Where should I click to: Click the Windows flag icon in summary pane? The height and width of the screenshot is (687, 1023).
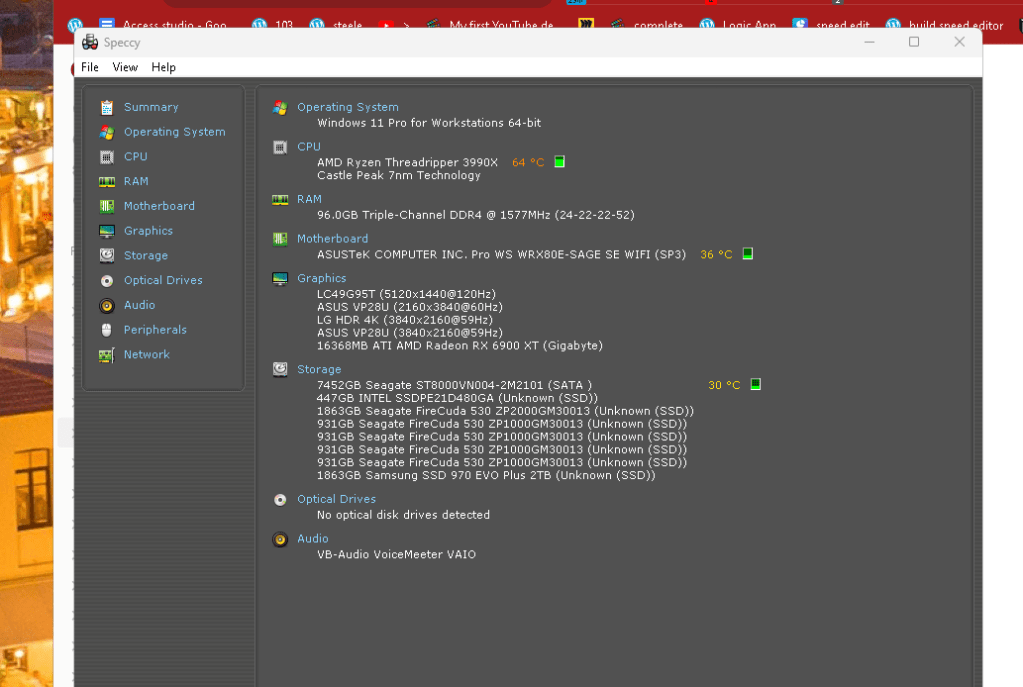click(280, 108)
